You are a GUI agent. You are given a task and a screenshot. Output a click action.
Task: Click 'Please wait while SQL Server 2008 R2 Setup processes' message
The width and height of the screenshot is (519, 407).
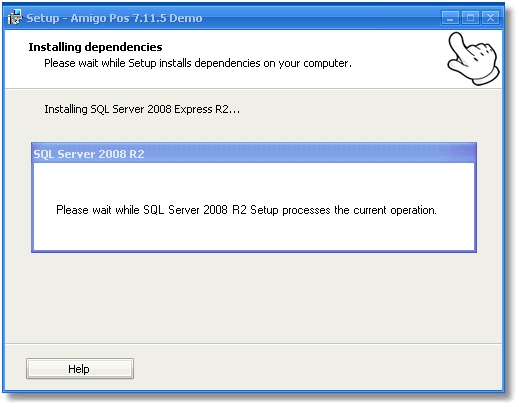click(x=246, y=210)
